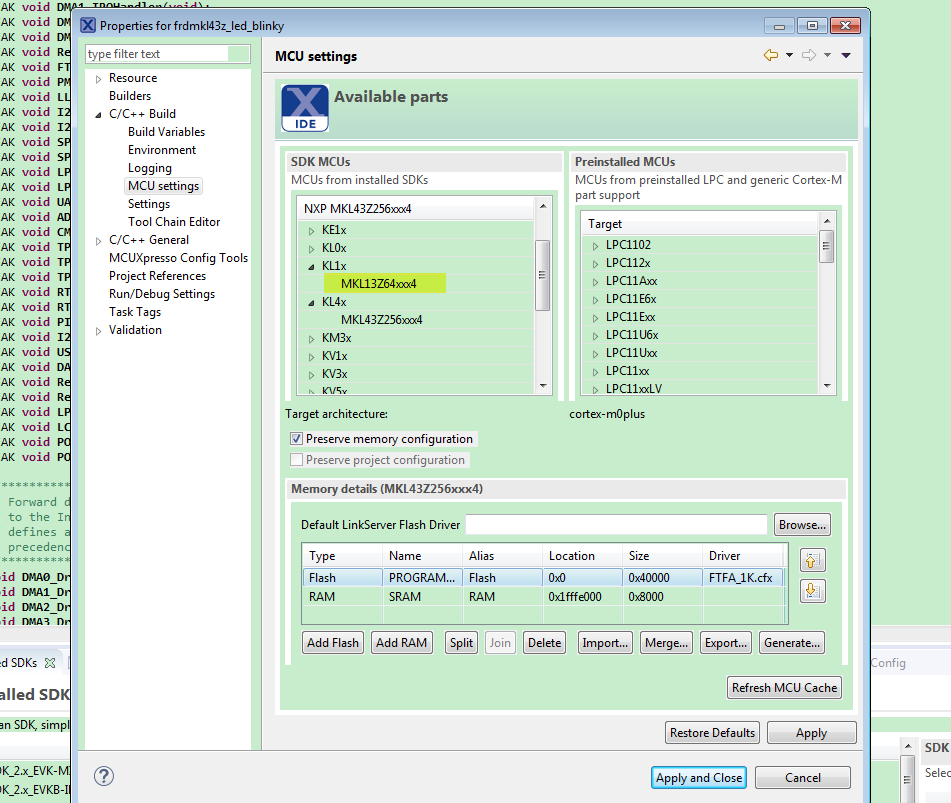Image resolution: width=951 pixels, height=803 pixels.
Task: Expand the KM3x MCU family
Action: pyautogui.click(x=312, y=339)
